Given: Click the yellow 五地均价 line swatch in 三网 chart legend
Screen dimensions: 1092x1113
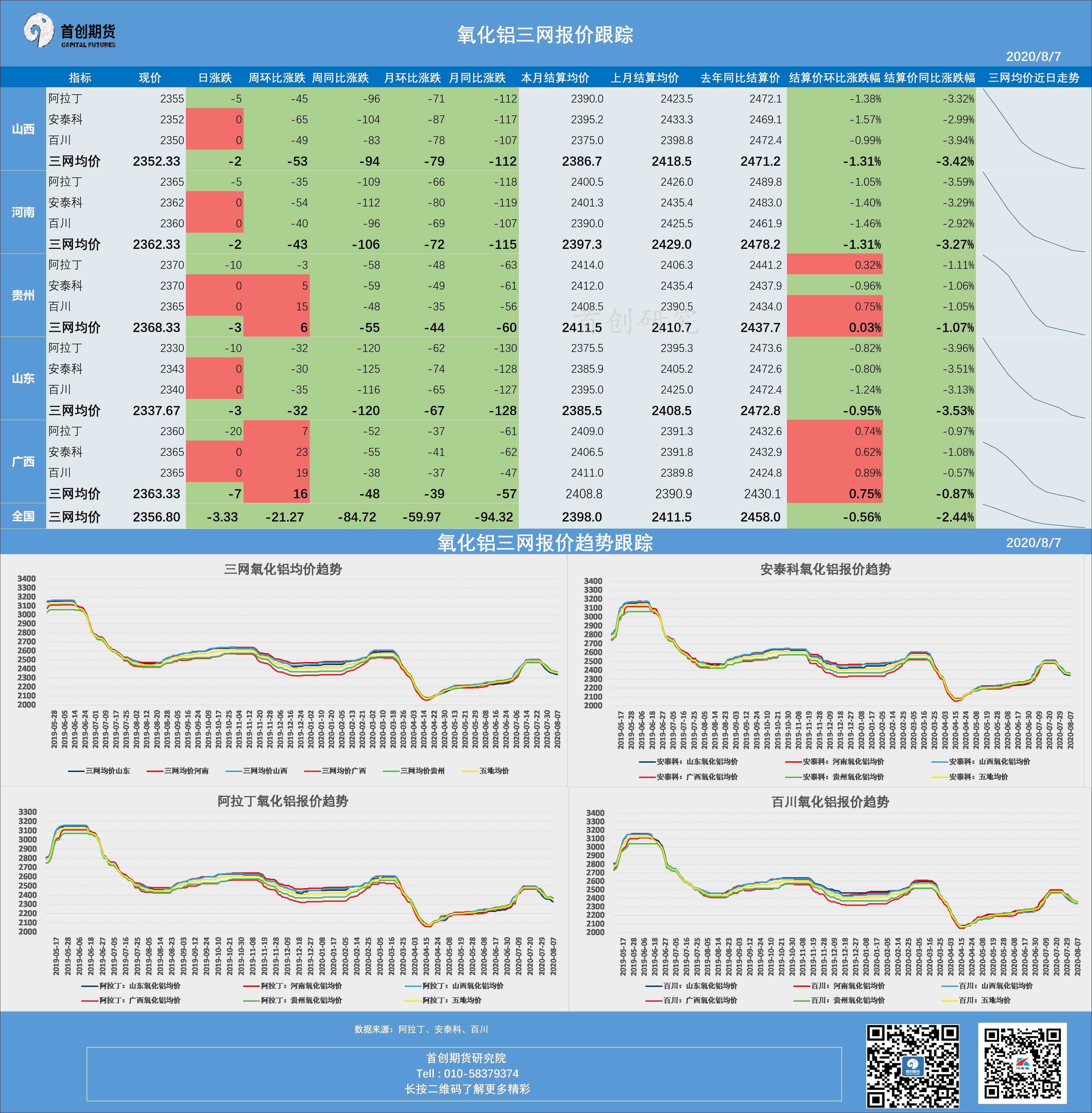Looking at the screenshot, I should (x=469, y=771).
